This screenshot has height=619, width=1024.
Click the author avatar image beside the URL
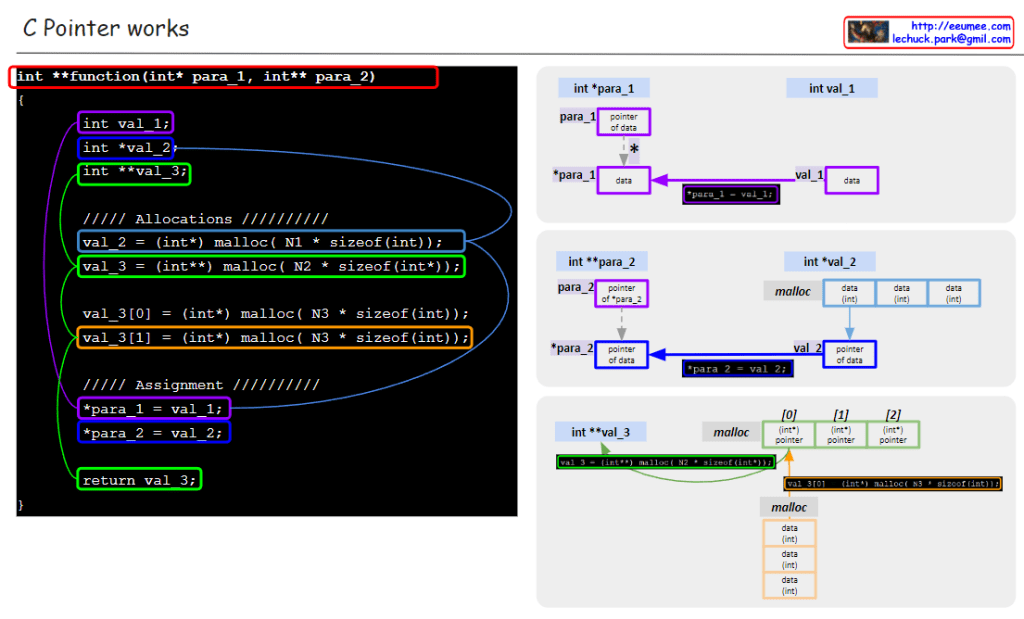[867, 32]
